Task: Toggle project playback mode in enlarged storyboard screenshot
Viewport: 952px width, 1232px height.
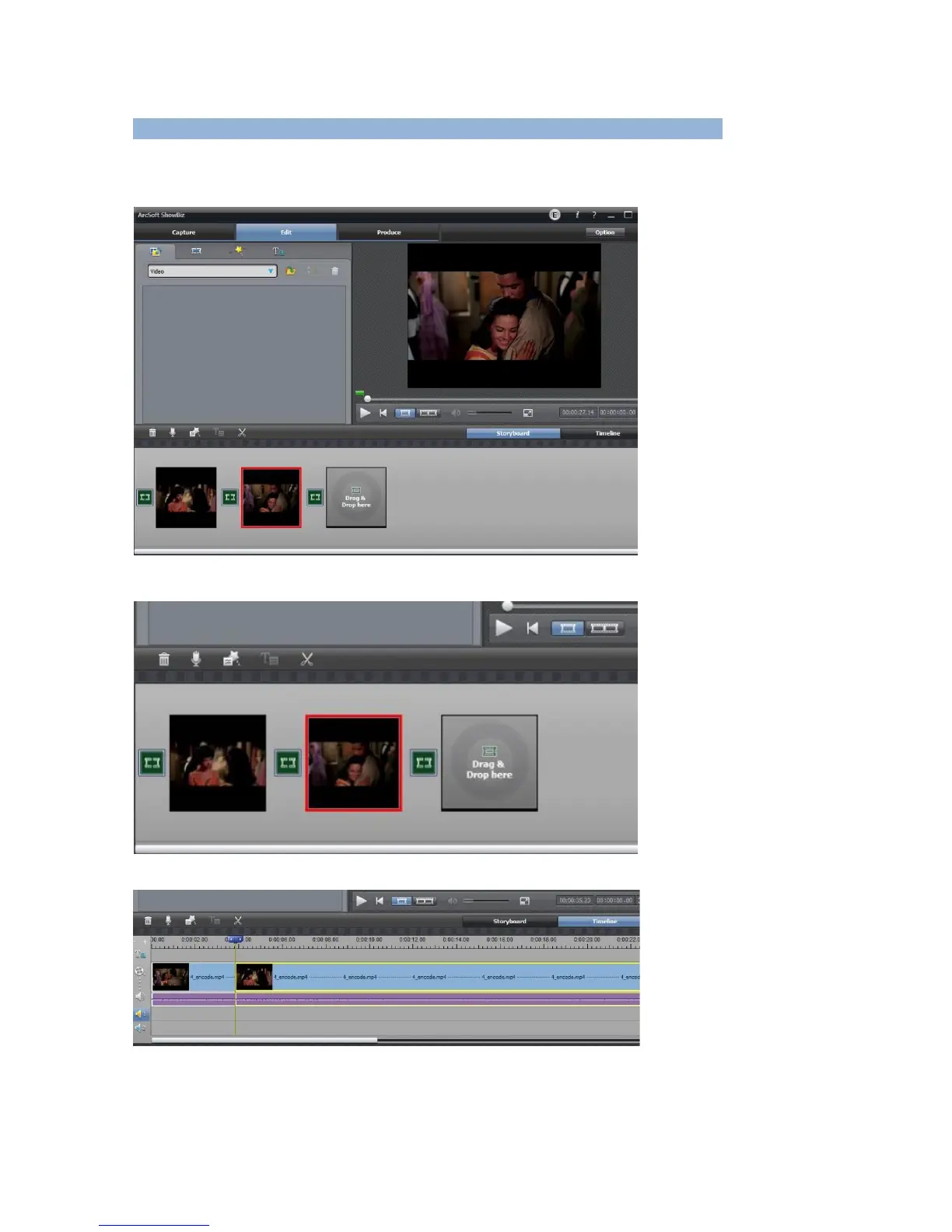Action: click(604, 628)
